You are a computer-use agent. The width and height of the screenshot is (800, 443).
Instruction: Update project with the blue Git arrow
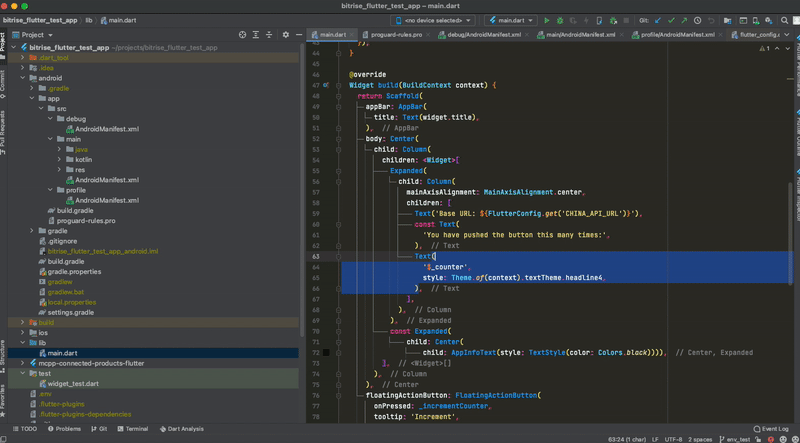[x=658, y=20]
